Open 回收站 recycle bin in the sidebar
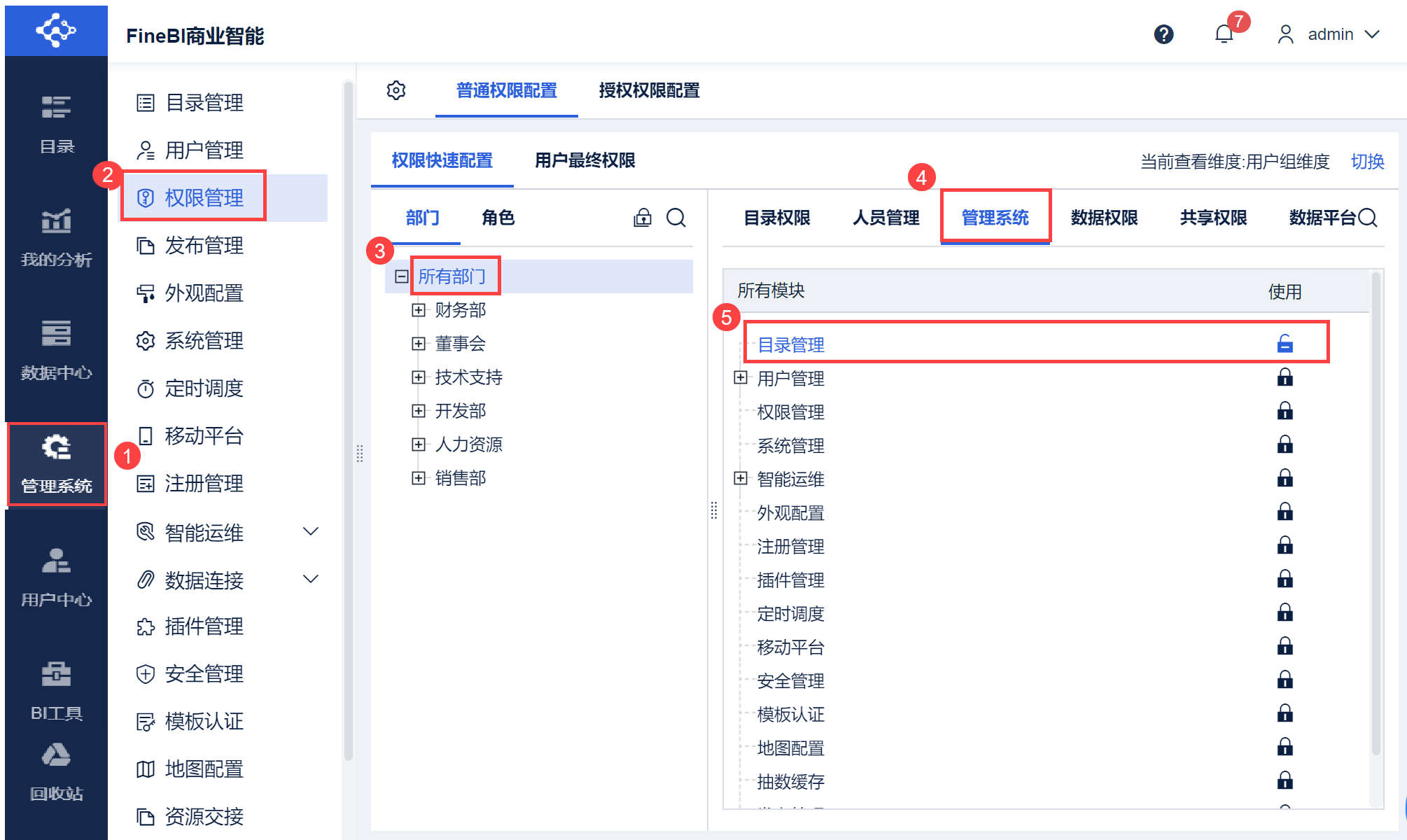Image resolution: width=1407 pixels, height=840 pixels. (x=56, y=771)
